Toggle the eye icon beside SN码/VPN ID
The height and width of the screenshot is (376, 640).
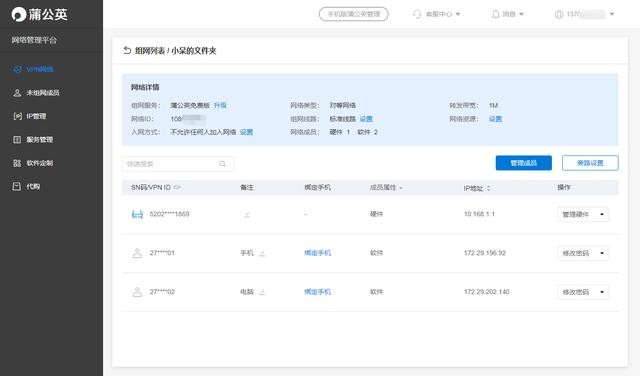(177, 187)
